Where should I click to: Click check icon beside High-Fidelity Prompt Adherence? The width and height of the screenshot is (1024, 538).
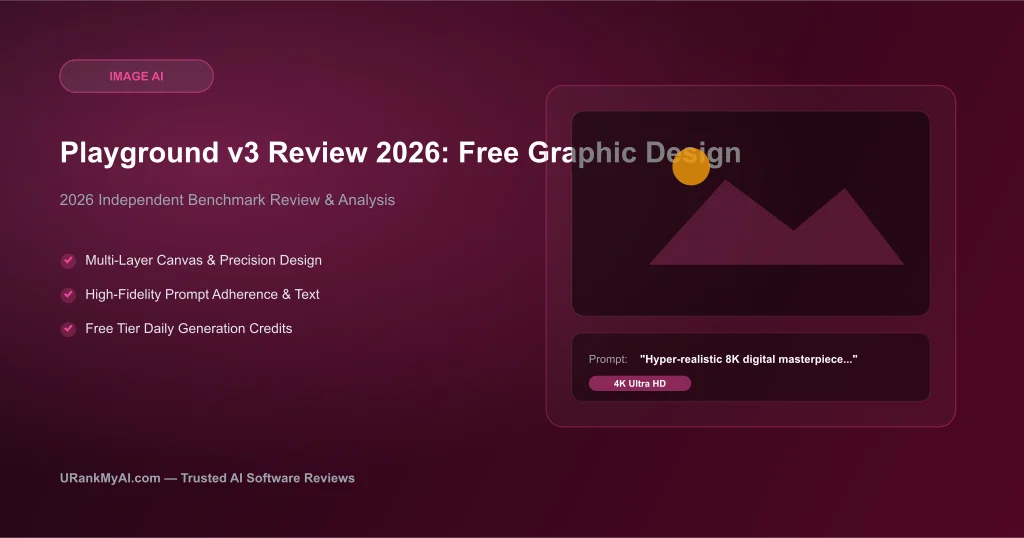click(68, 294)
